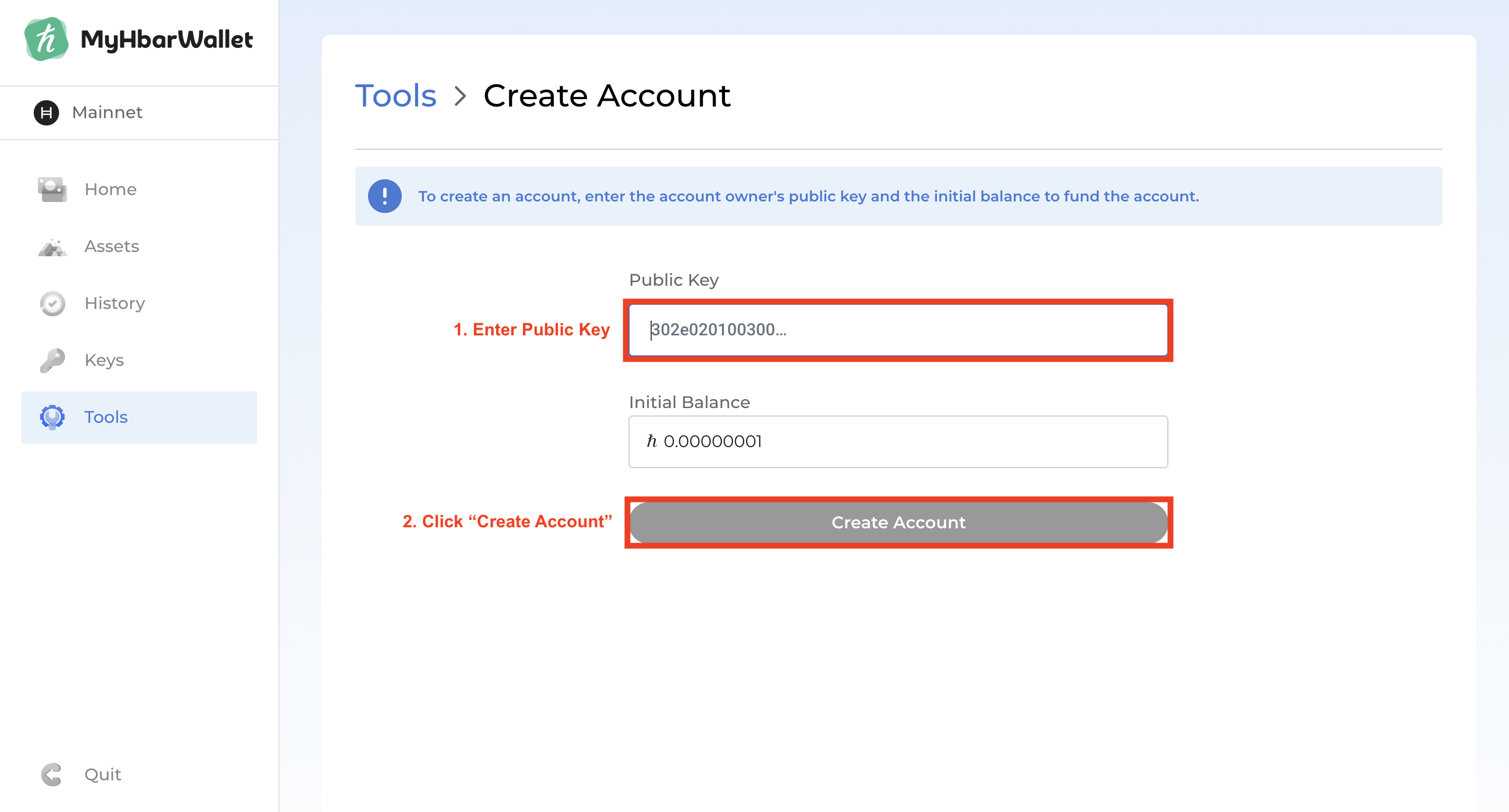Click the Mainnet network label

point(107,112)
